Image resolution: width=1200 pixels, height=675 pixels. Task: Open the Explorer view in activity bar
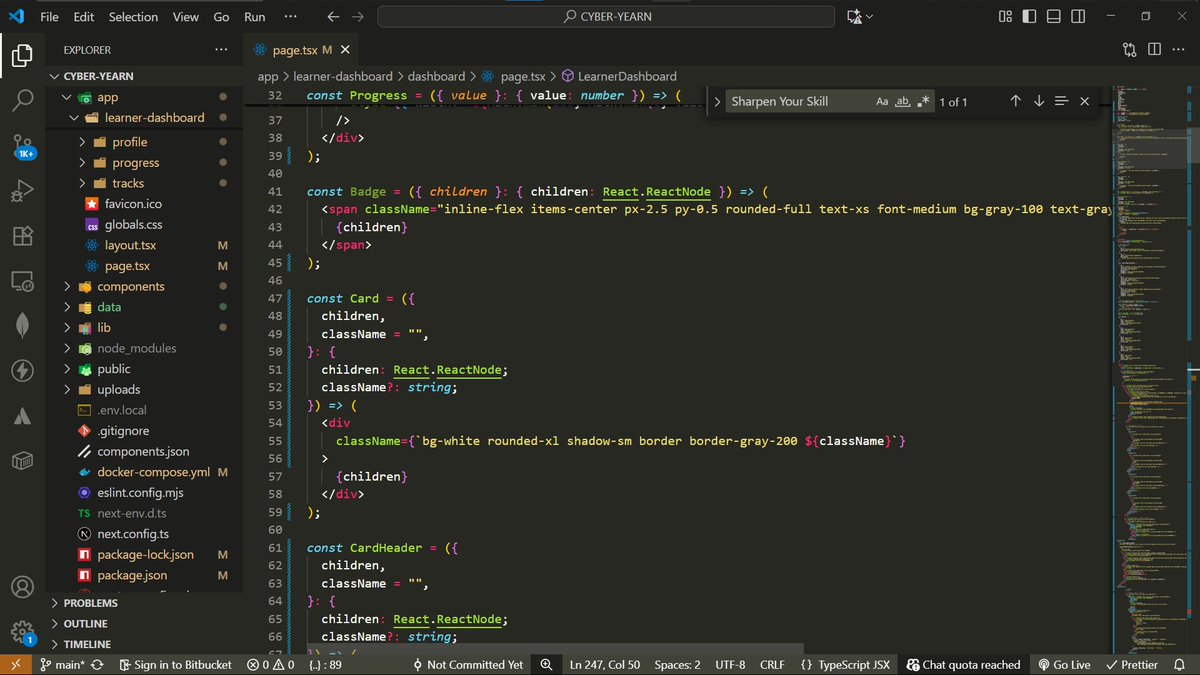click(22, 55)
